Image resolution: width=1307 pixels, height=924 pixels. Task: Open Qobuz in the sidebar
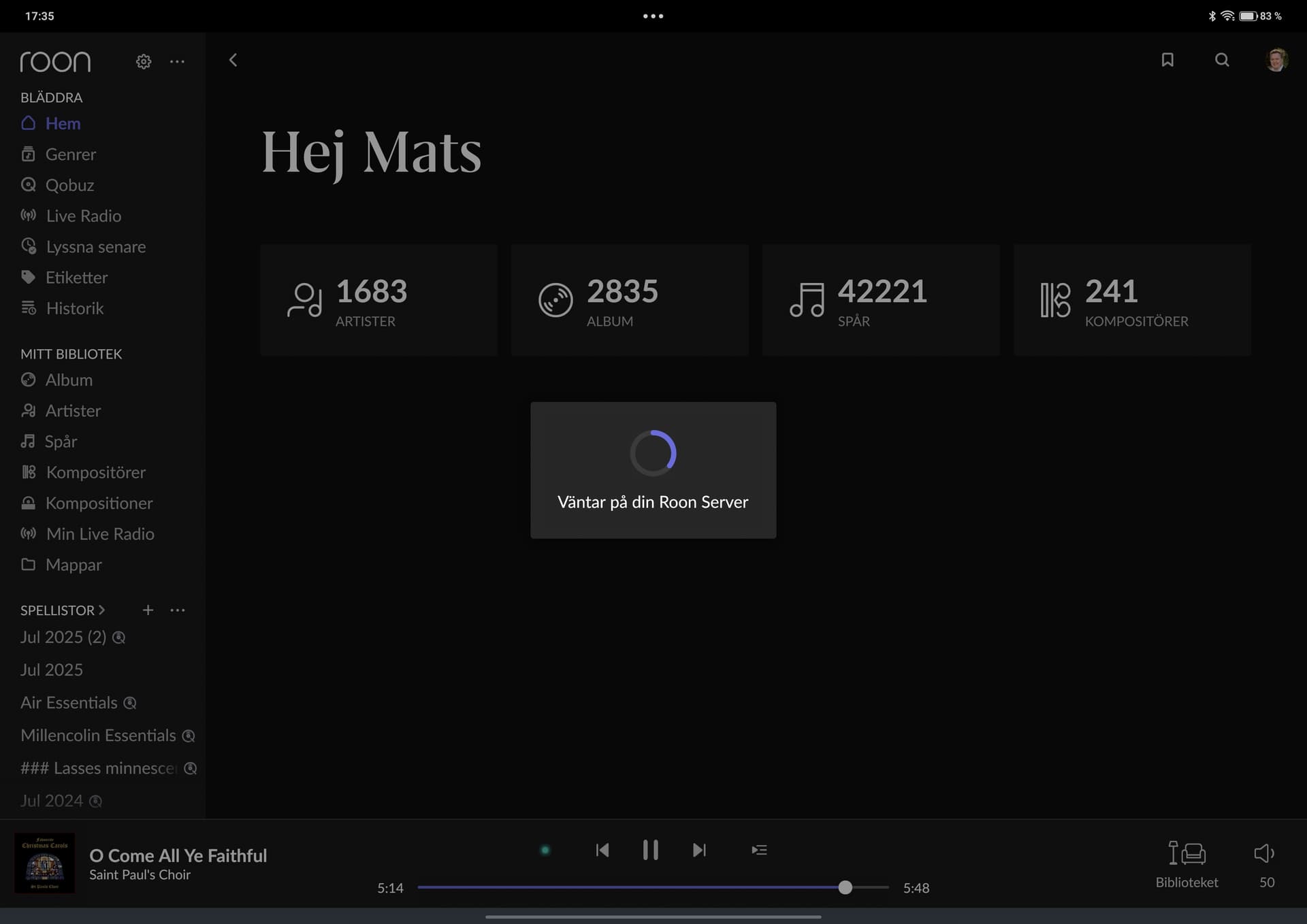(69, 185)
